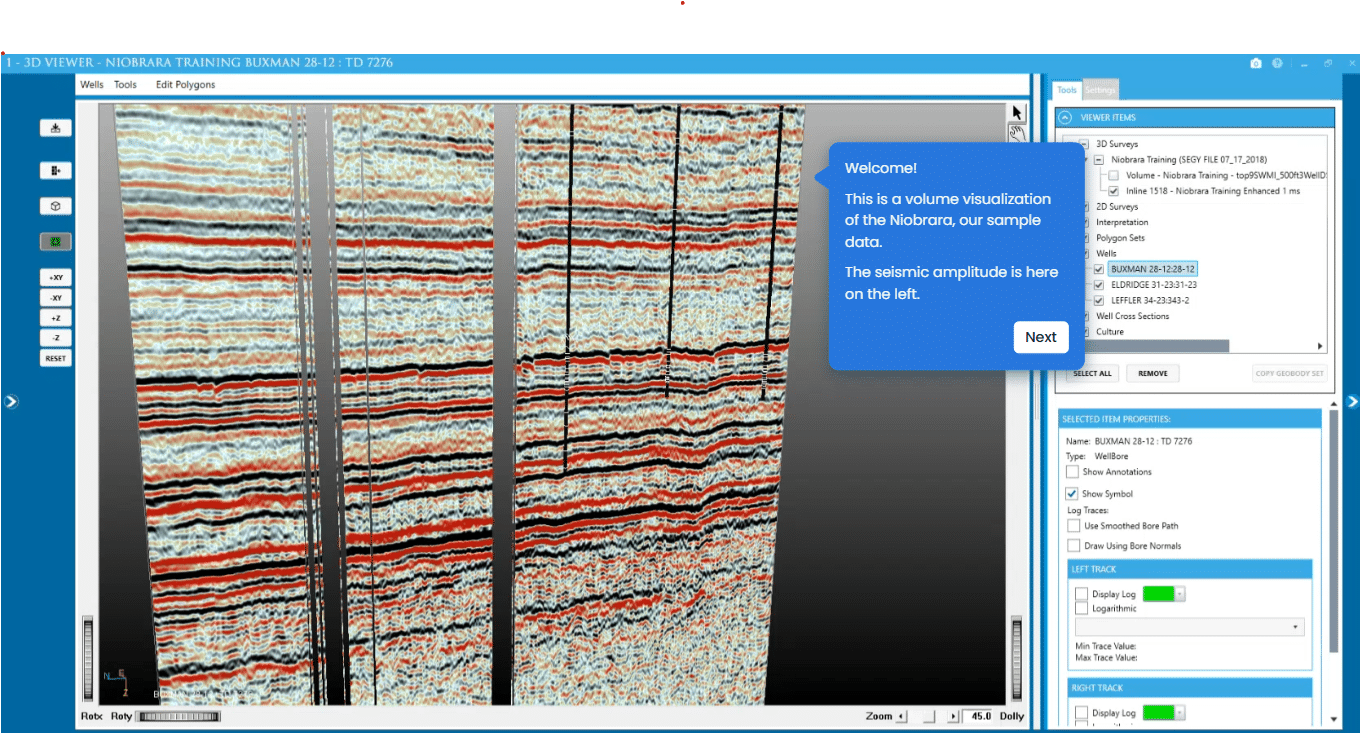The image size is (1360, 733).
Task: Click the camera screenshot icon in title bar
Action: (x=1256, y=63)
